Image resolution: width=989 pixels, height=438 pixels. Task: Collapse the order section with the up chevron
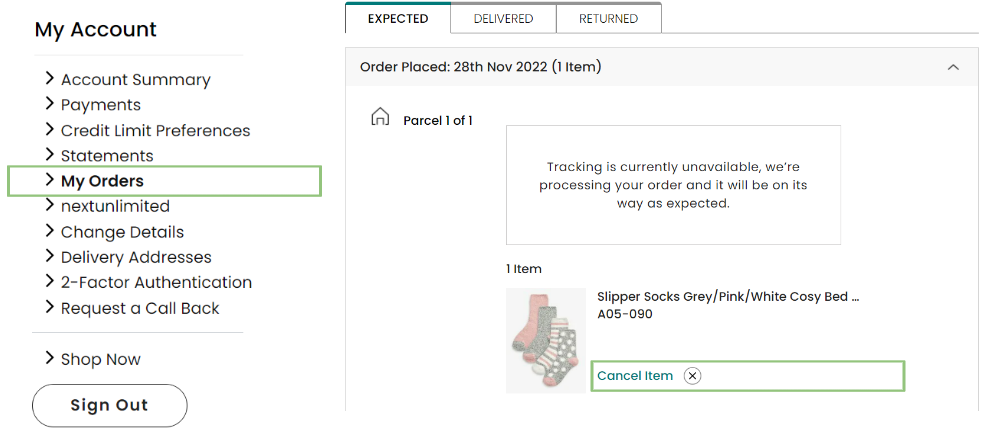point(953,67)
